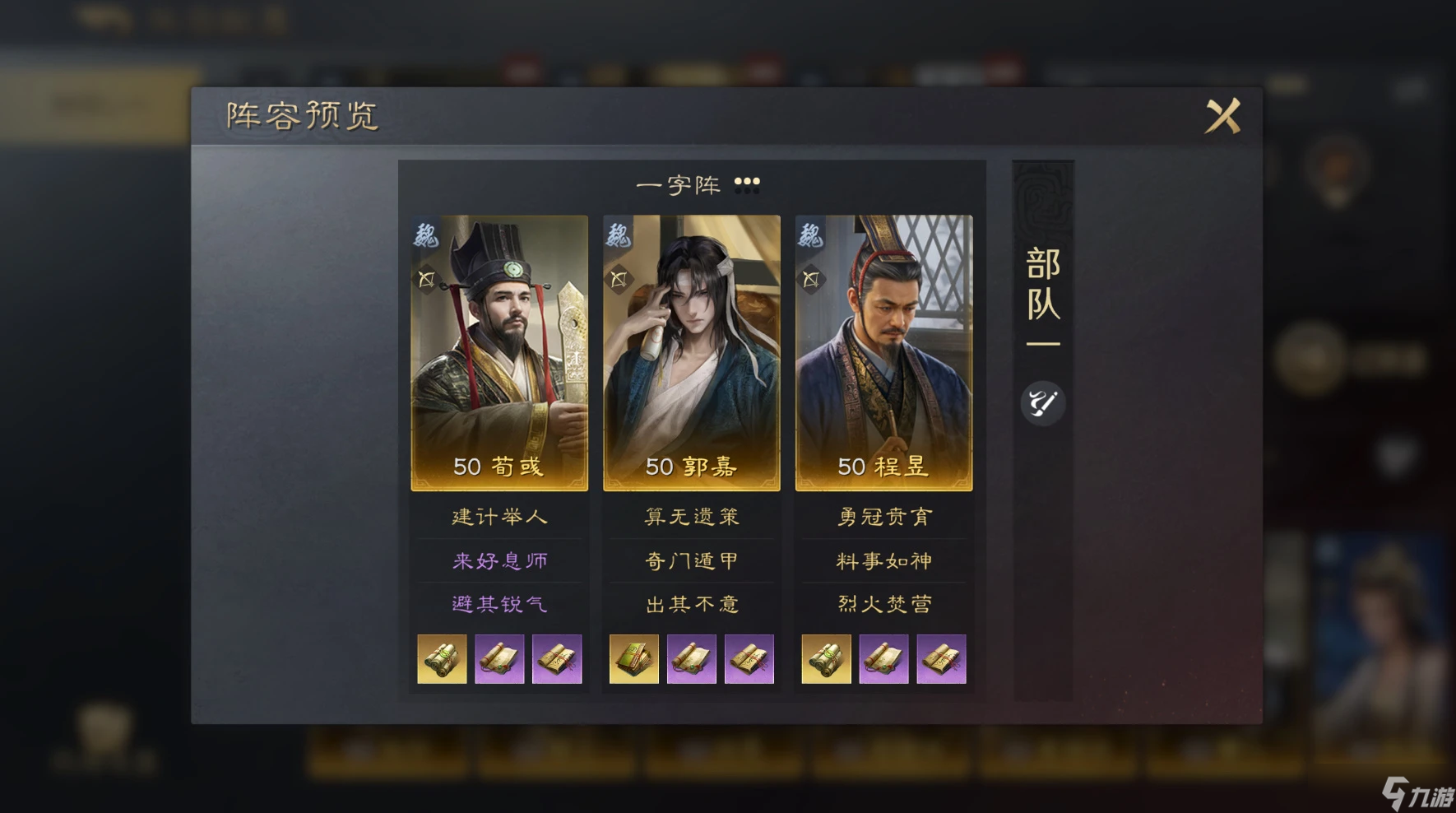Select the 荀彧 hero card
Image resolution: width=1456 pixels, height=813 pixels.
pos(499,353)
